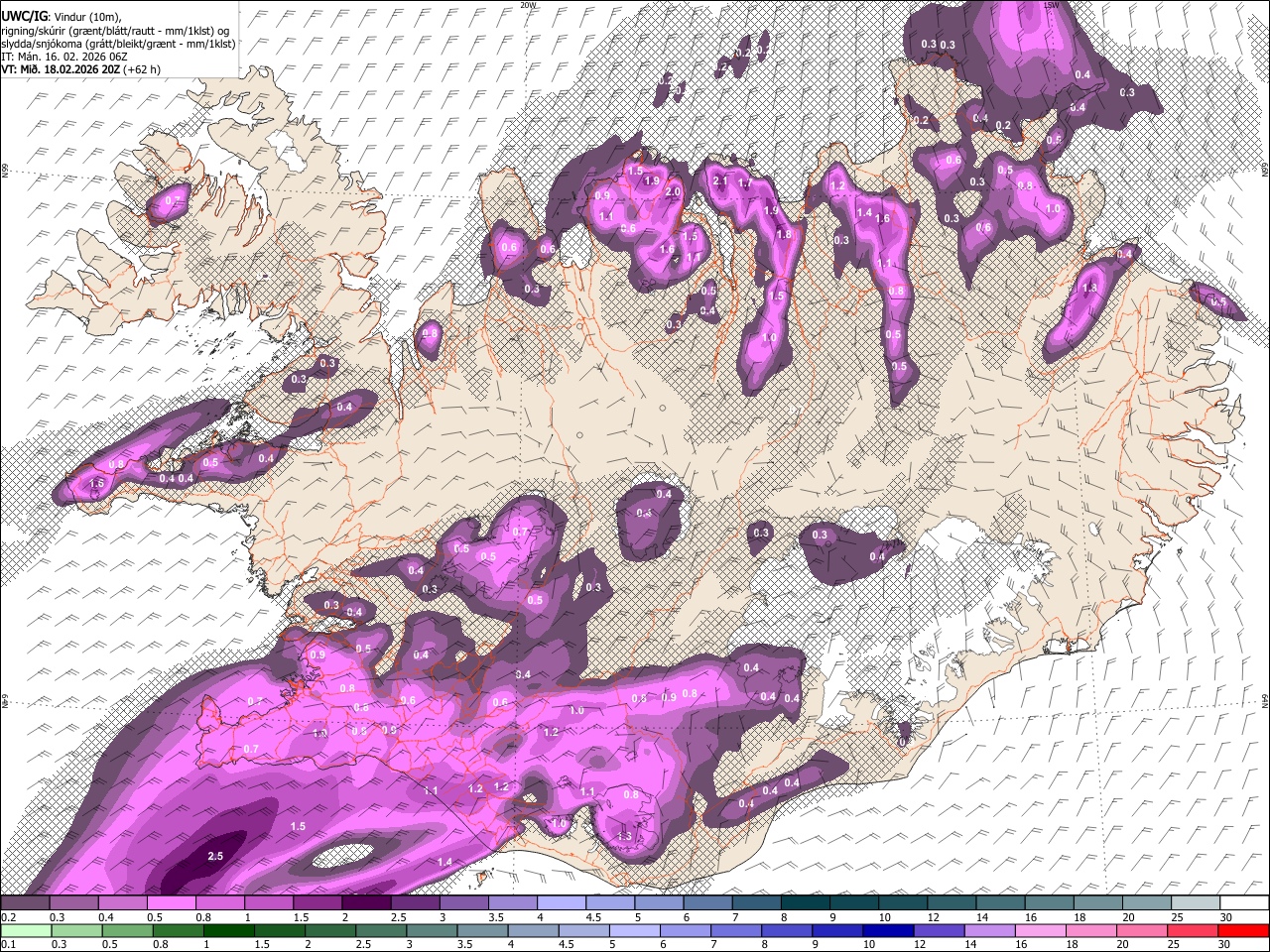Click the darkest purple upper legend swatch labeled 2

(366, 903)
